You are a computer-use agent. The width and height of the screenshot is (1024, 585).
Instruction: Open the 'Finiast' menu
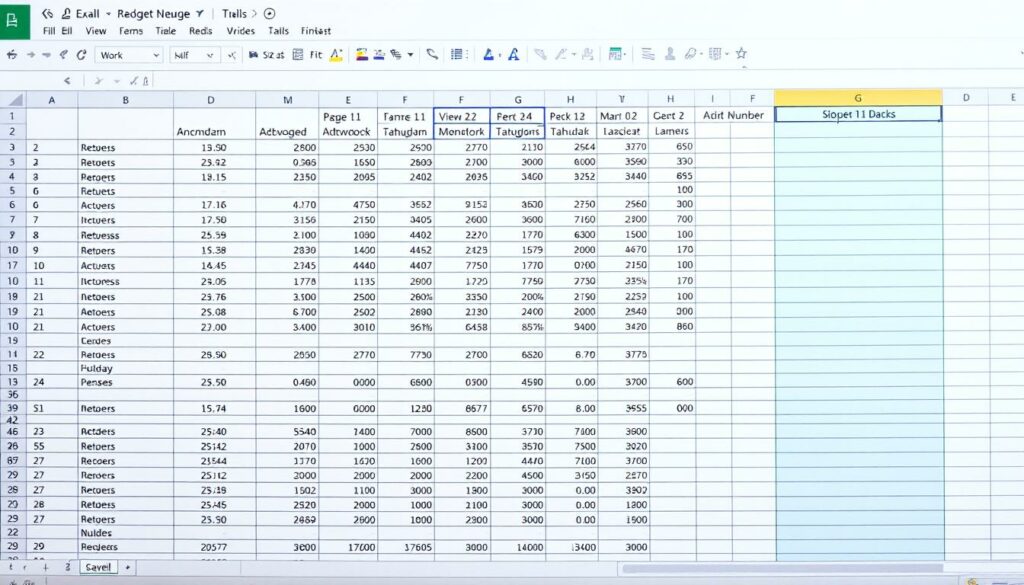coord(315,31)
